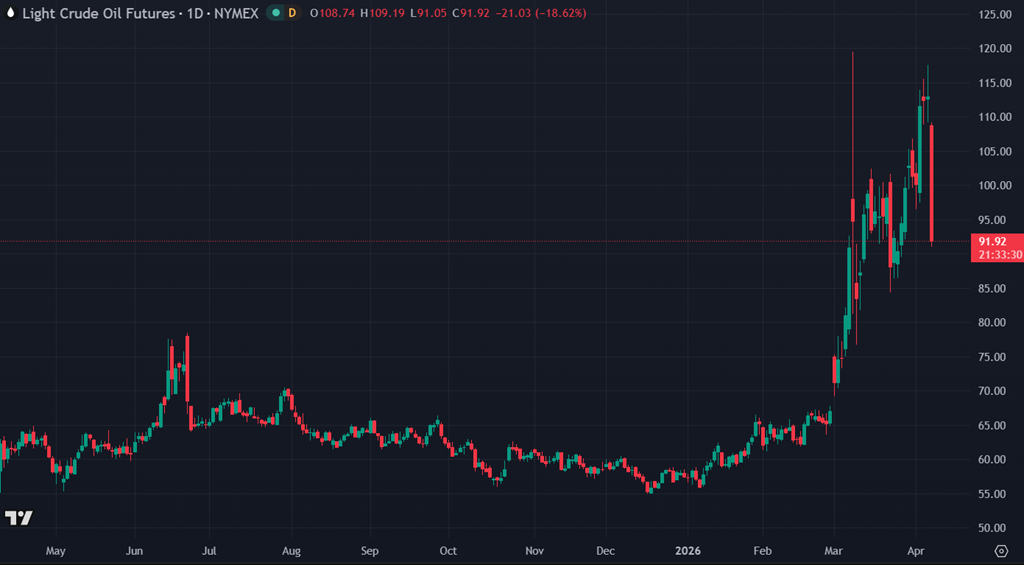Click the −21.03 (−18.62%) change value
This screenshot has width=1024, height=565.
[x=544, y=13]
